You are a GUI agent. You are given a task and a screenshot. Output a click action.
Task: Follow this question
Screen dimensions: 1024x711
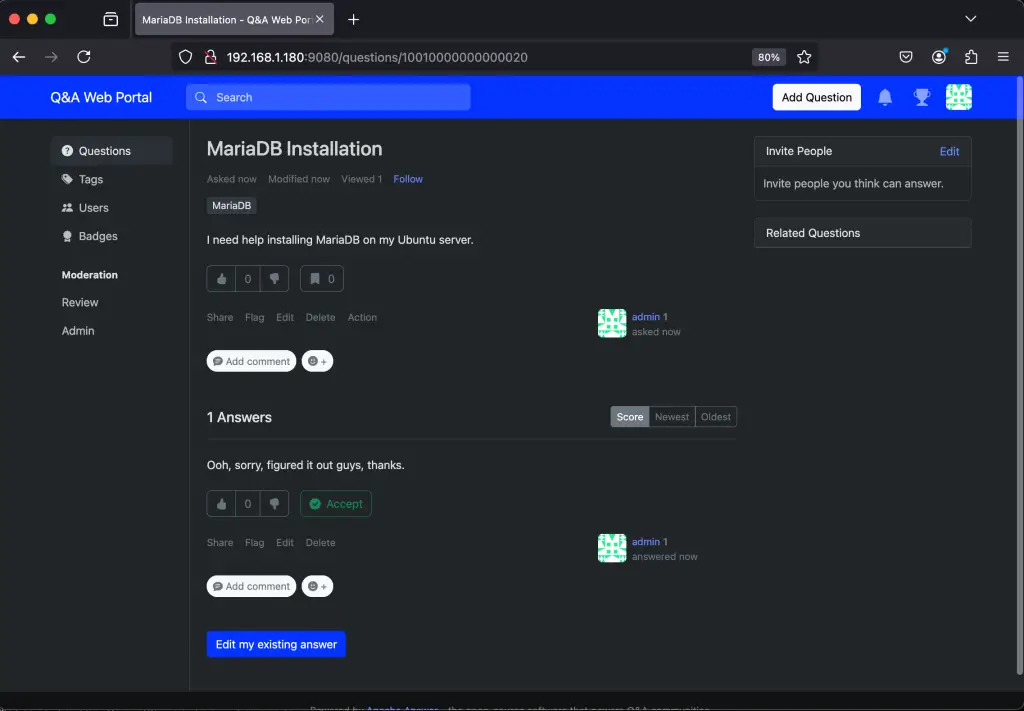pyautogui.click(x=407, y=179)
